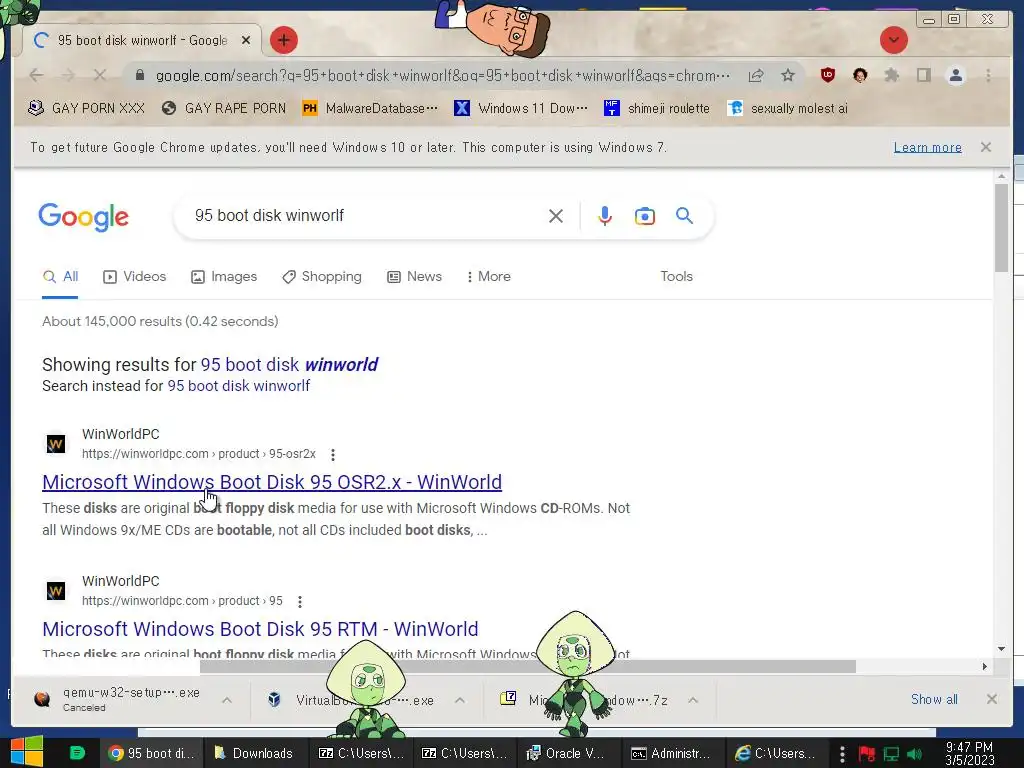Submit search with the magnifier icon
Viewport: 1024px width, 768px height.
[684, 216]
